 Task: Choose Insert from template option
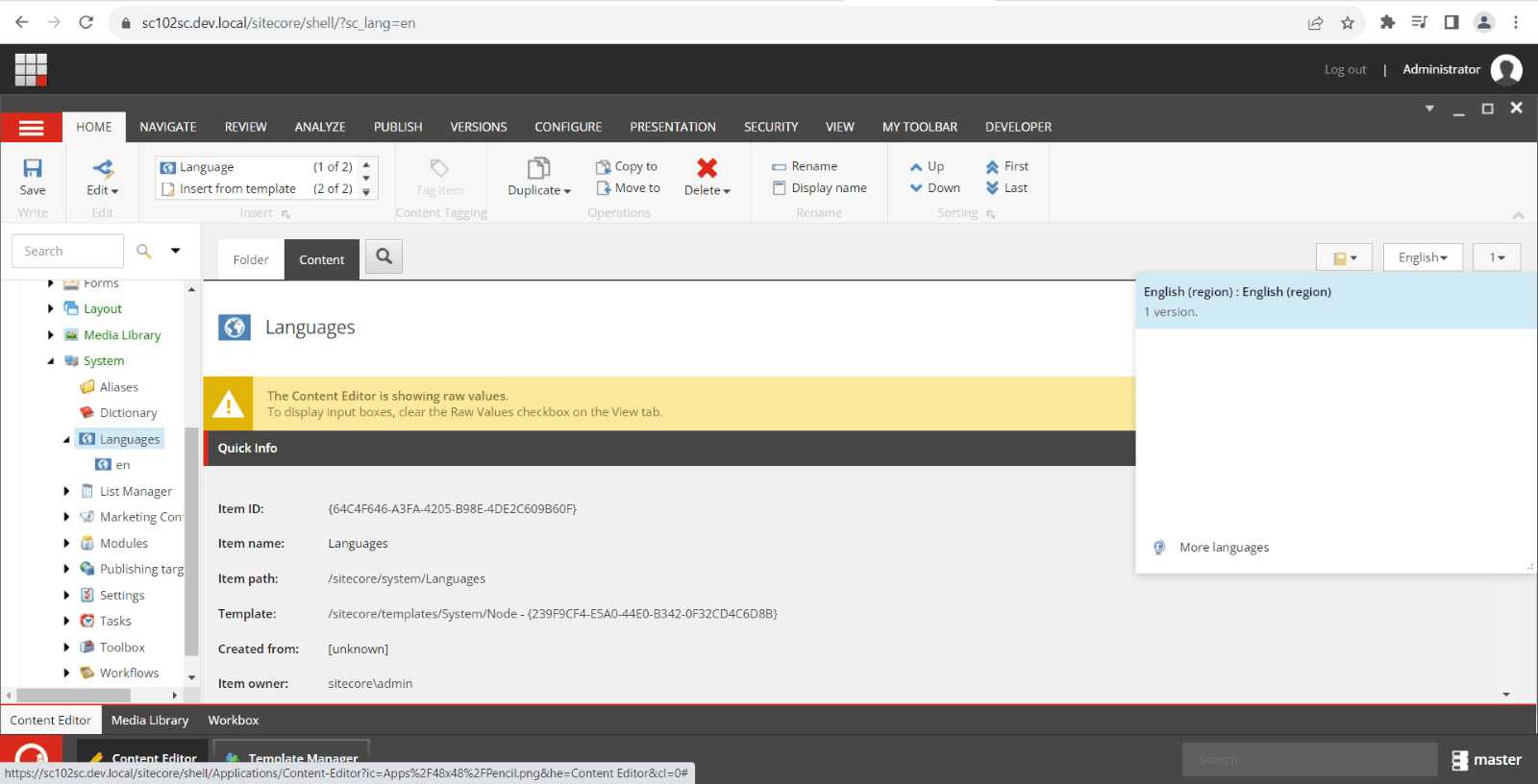pyautogui.click(x=257, y=188)
